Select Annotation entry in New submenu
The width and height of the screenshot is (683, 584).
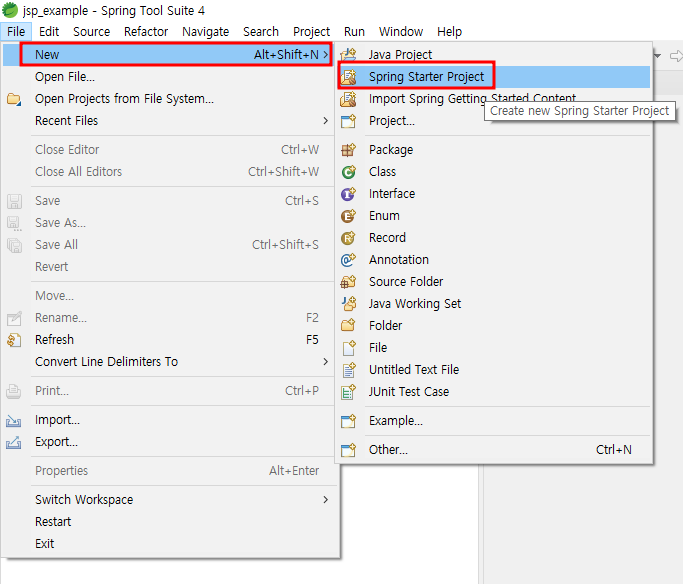(x=494, y=260)
